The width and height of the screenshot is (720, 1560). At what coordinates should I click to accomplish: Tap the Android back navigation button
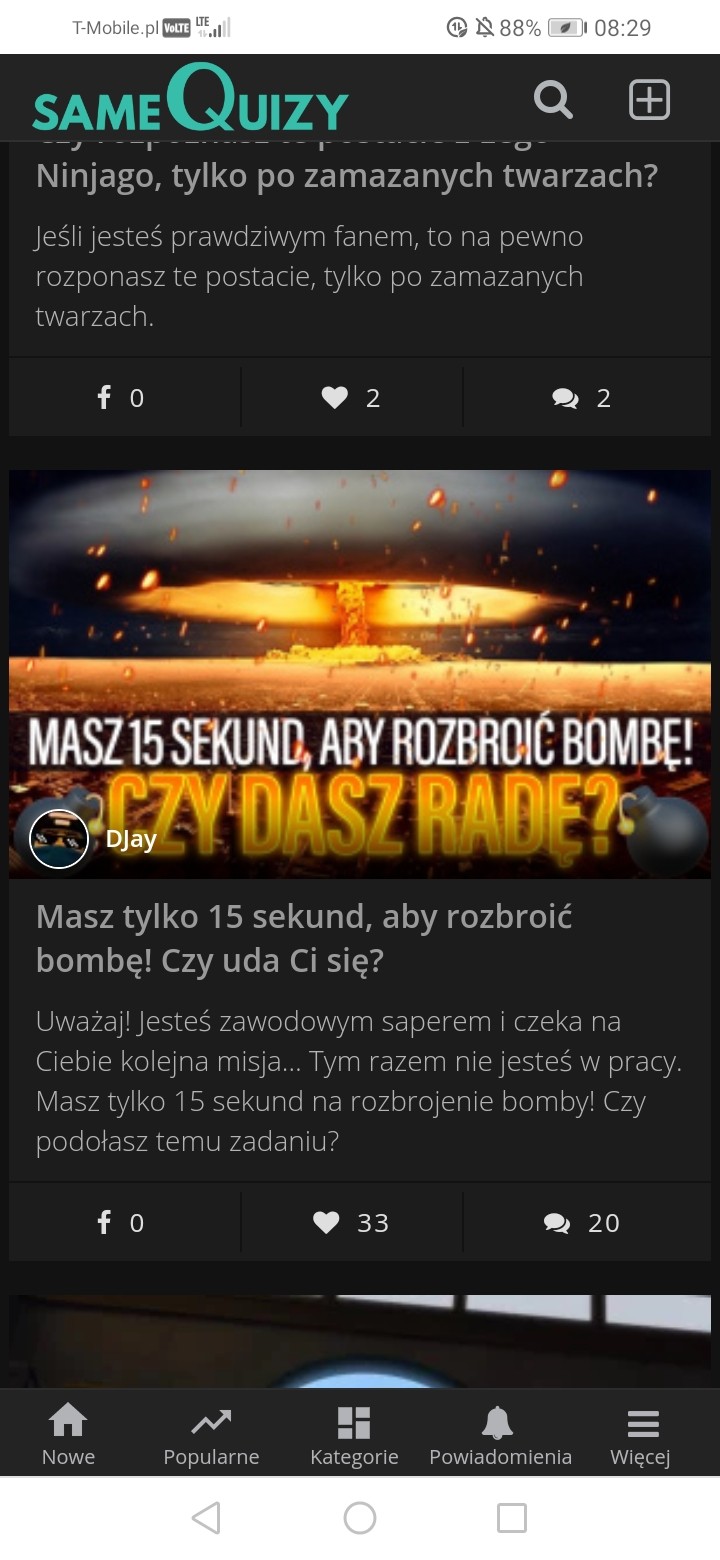click(x=206, y=1518)
